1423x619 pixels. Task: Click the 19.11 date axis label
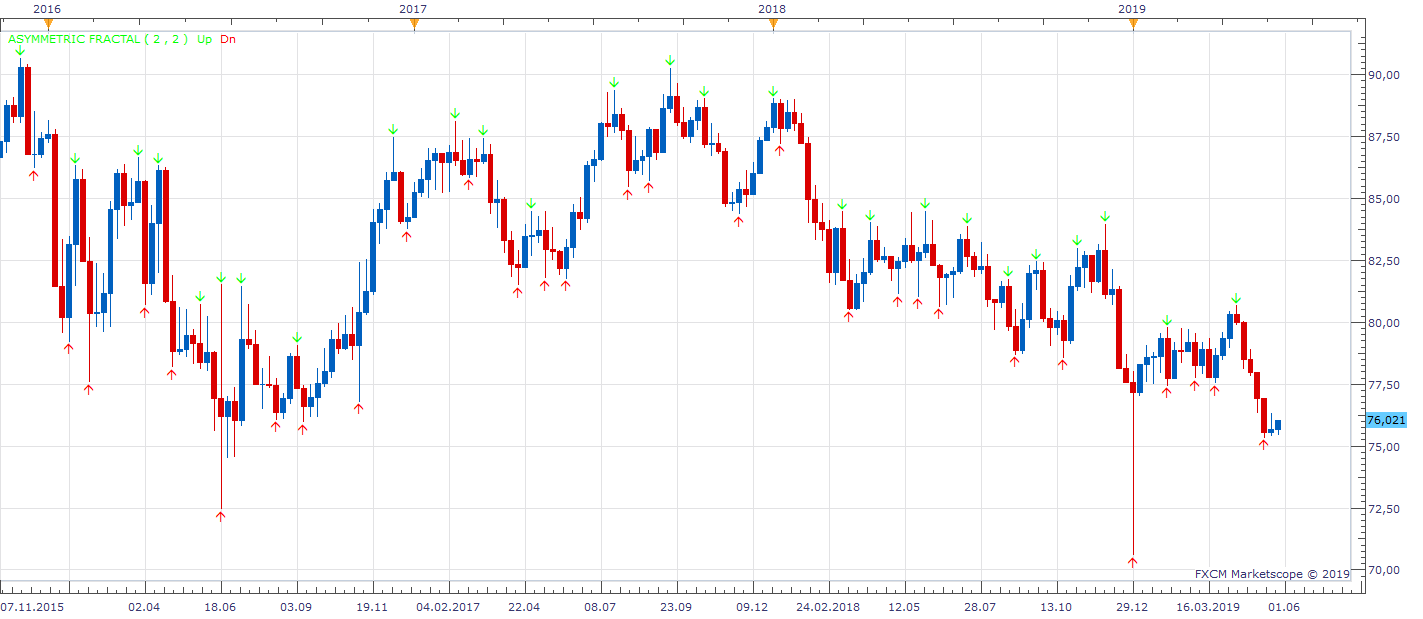(x=372, y=607)
